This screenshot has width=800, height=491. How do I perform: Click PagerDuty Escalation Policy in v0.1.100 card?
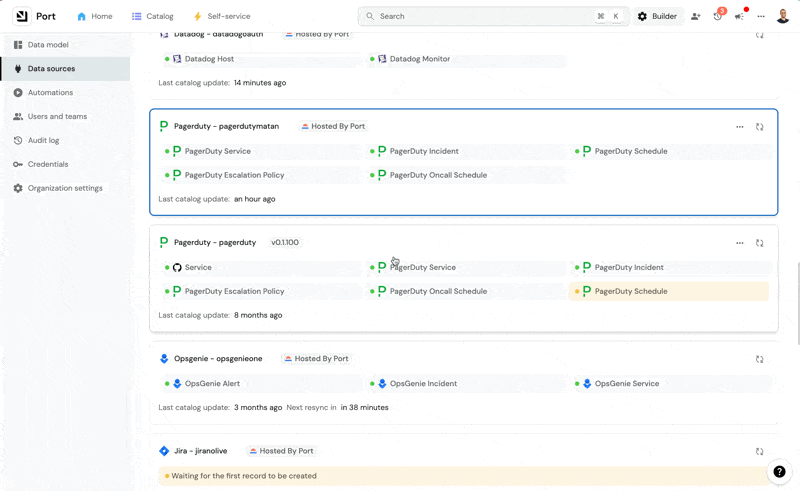tap(260, 291)
